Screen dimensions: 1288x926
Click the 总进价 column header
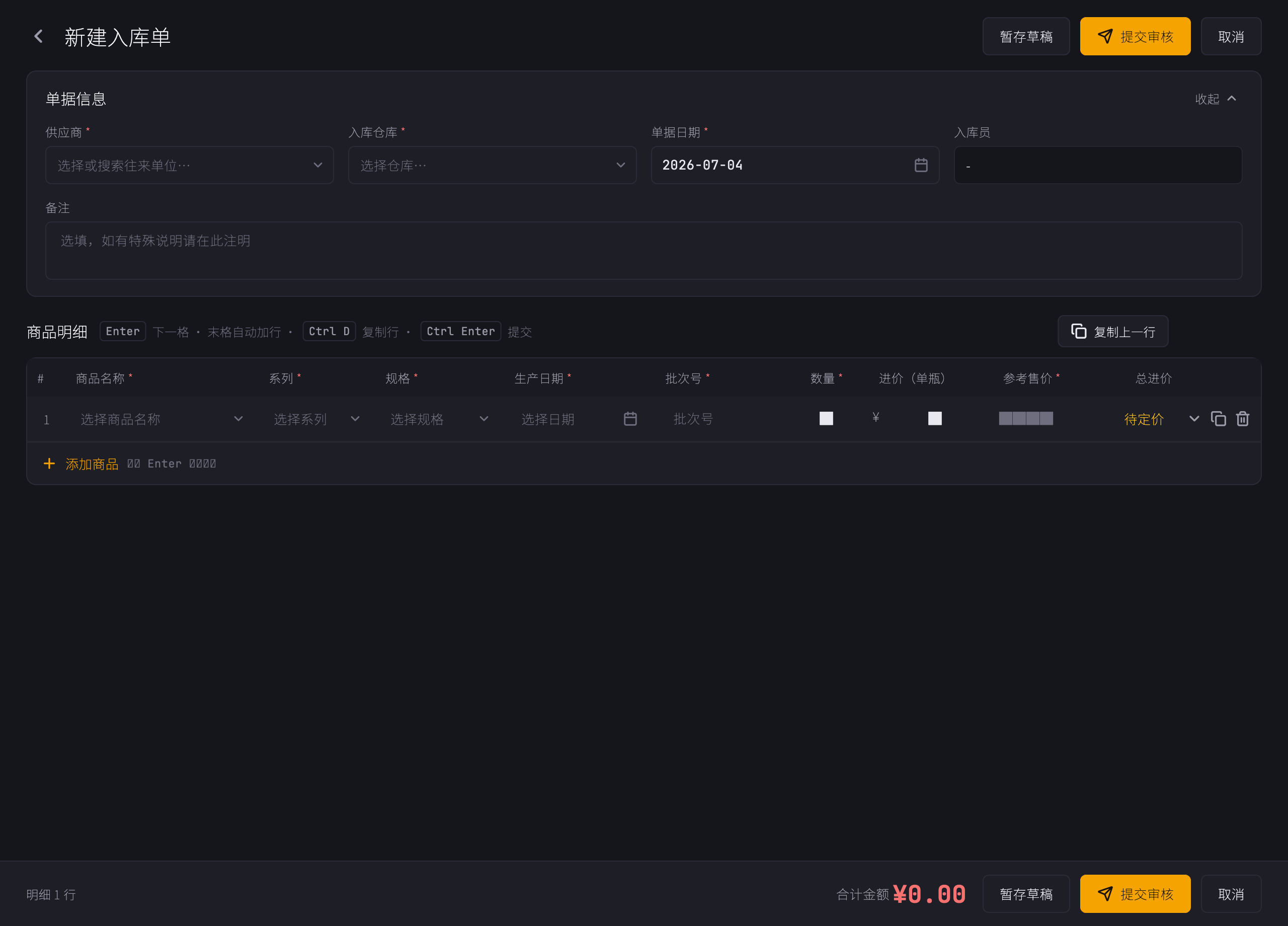pos(1153,378)
